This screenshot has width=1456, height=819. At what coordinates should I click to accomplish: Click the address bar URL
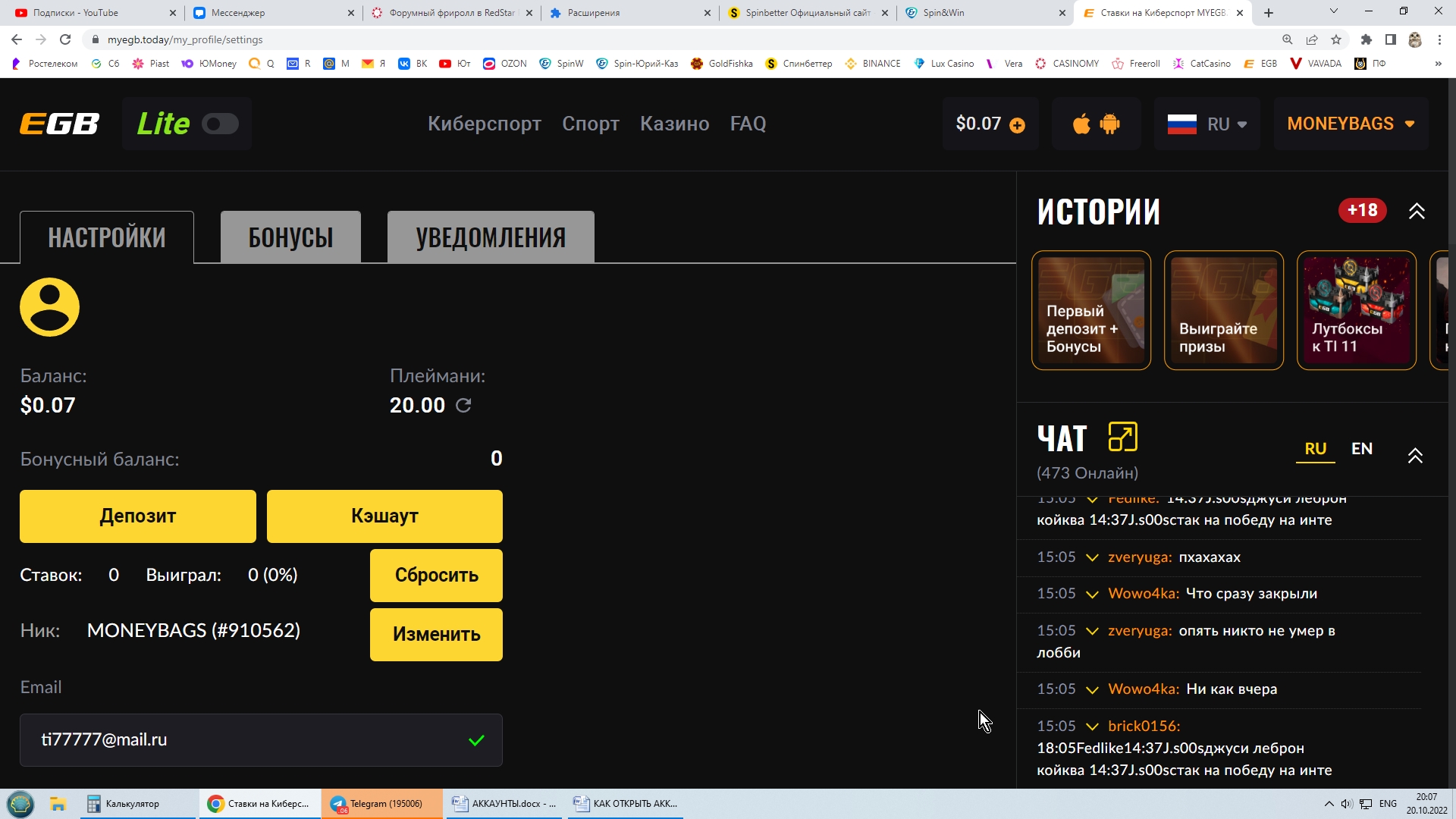point(185,39)
